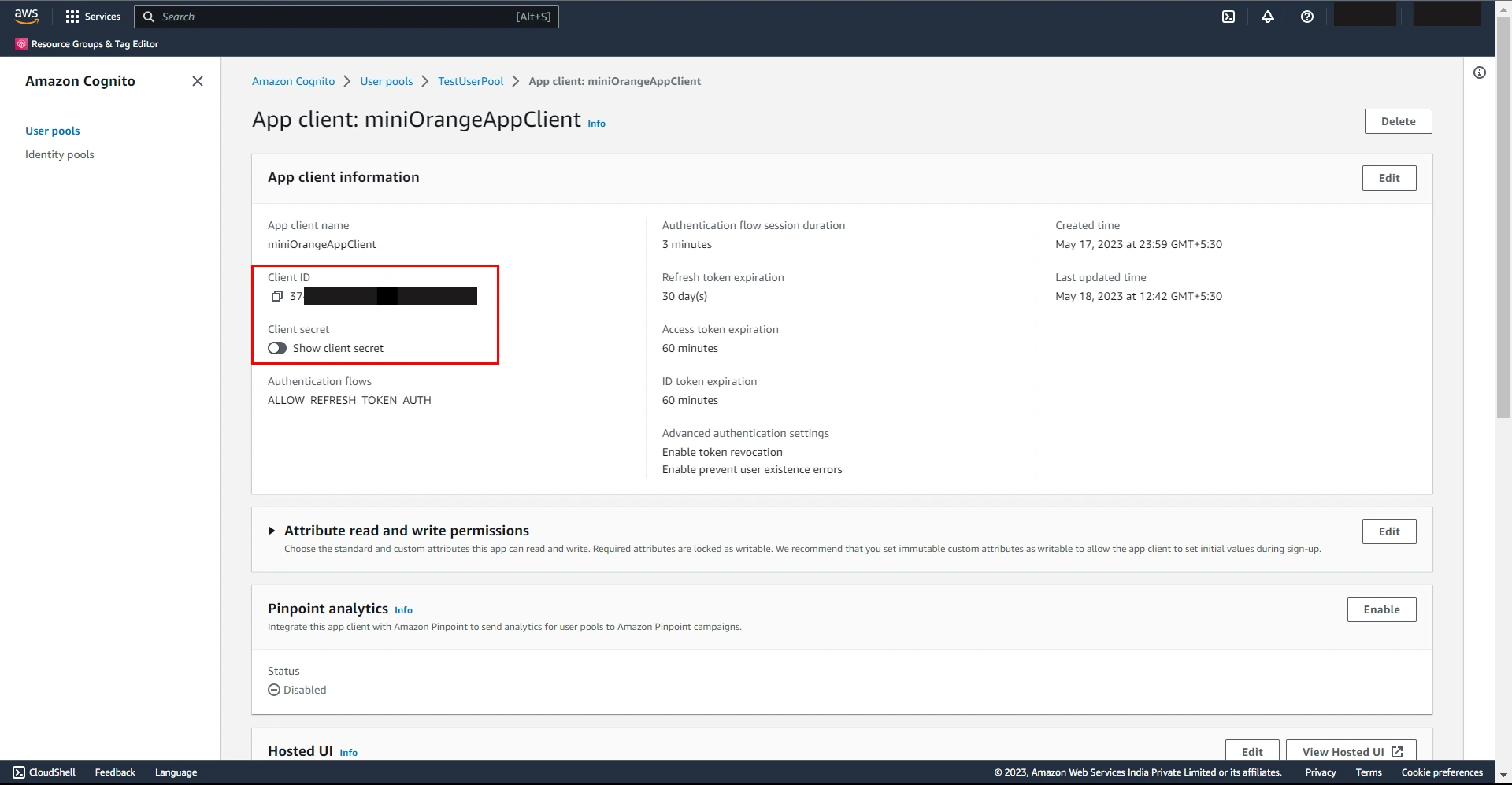The height and width of the screenshot is (785, 1512).
Task: Click the app client name miniOrangeAppClient value
Action: 322,244
